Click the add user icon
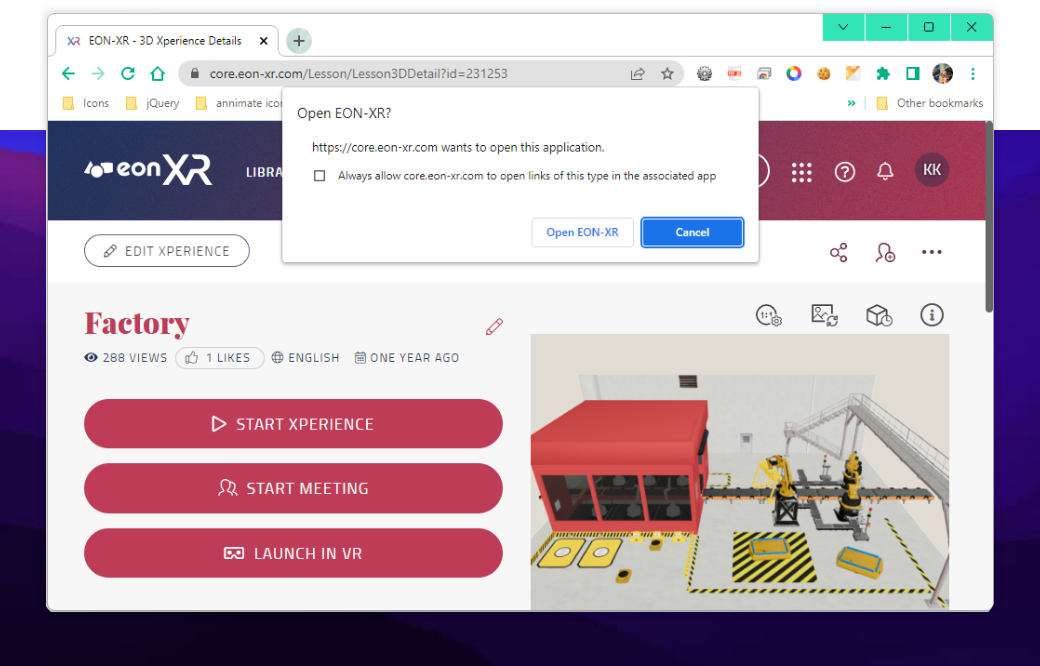Screen dimensions: 1040x666 [885, 252]
